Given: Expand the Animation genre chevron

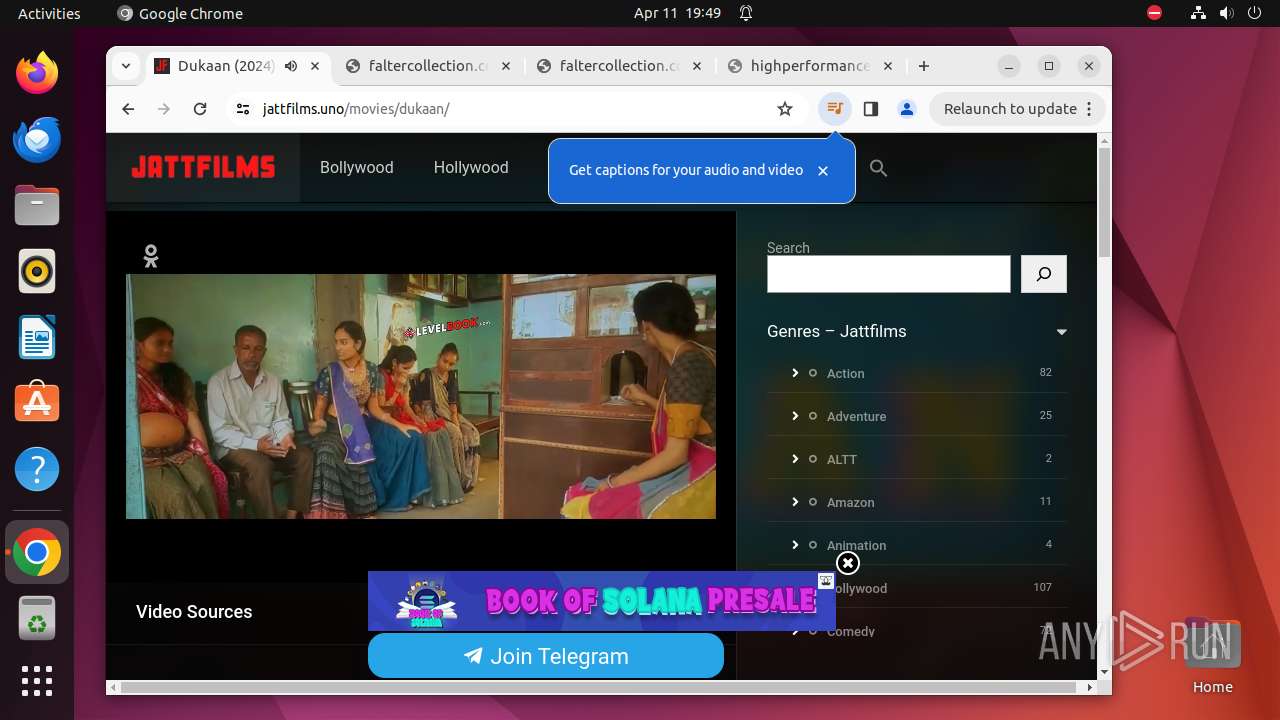Looking at the screenshot, I should point(795,545).
